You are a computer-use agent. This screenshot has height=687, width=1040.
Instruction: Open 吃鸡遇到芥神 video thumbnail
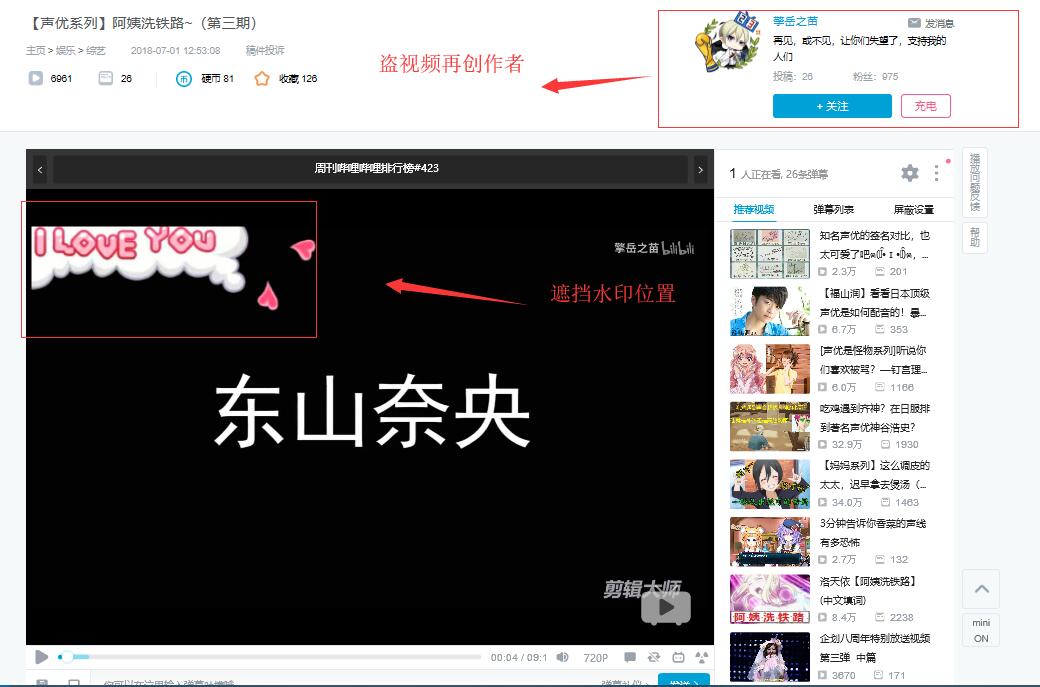[x=769, y=426]
